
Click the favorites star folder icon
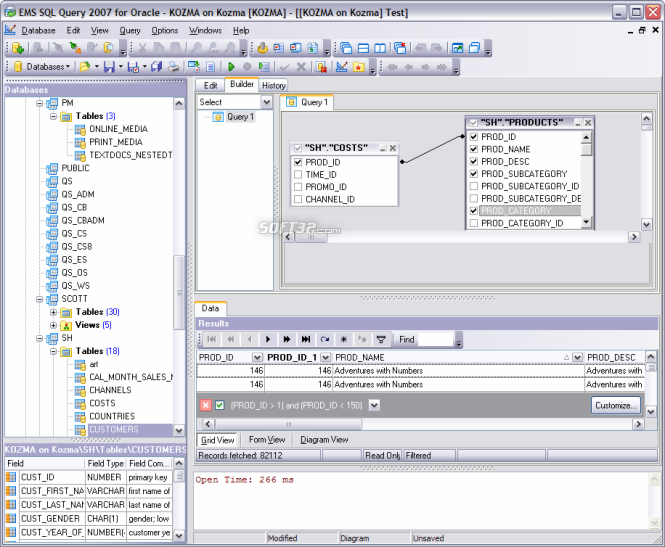coord(359,67)
